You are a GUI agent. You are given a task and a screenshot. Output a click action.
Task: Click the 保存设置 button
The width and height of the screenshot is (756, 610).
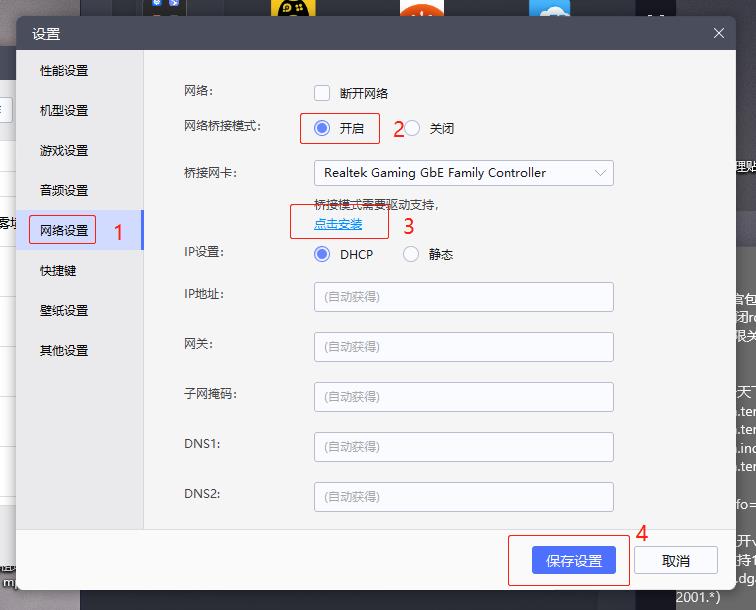(573, 561)
